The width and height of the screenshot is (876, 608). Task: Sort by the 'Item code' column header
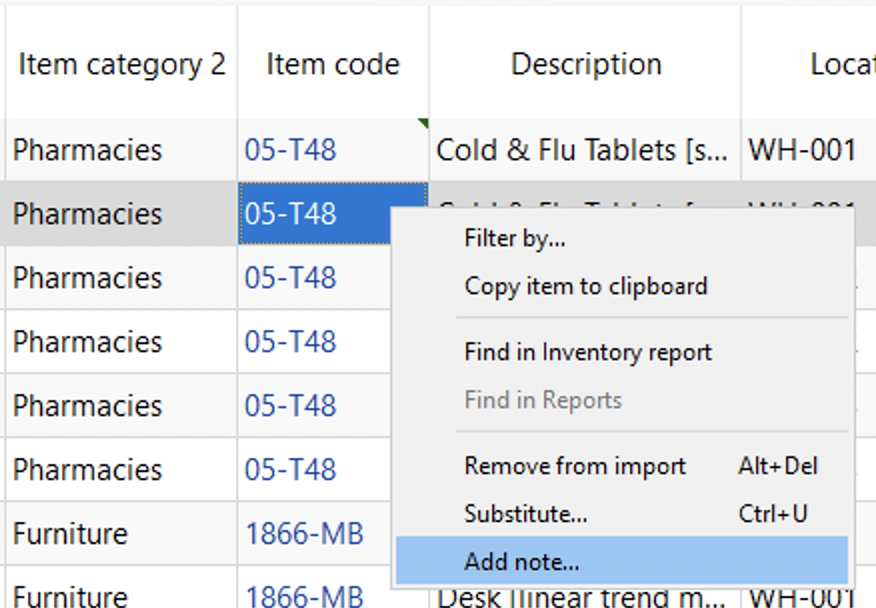(333, 65)
